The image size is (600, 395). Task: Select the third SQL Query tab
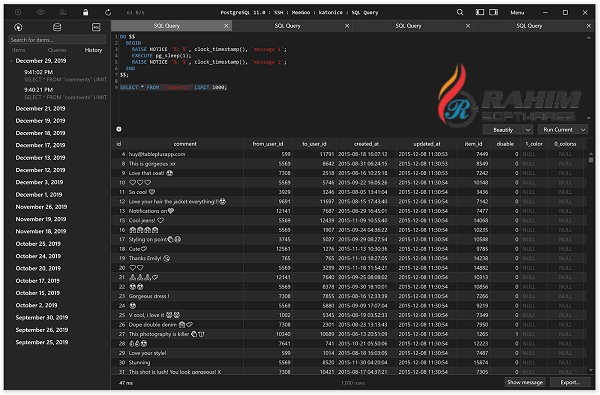tap(409, 26)
